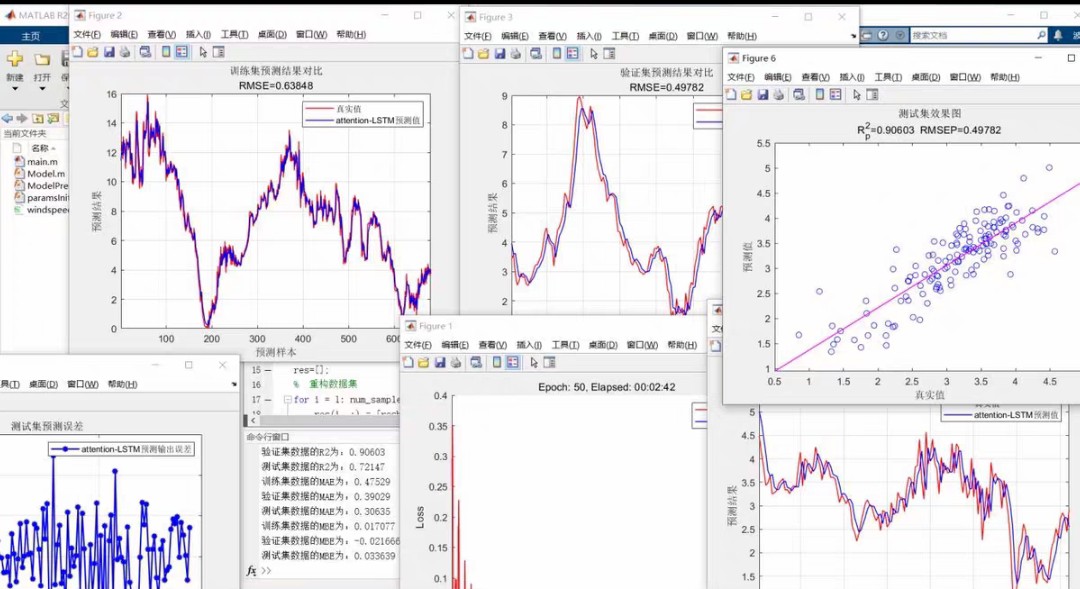Open 文件(F) menu in Figure 2
The height and width of the screenshot is (589, 1080).
coord(87,34)
